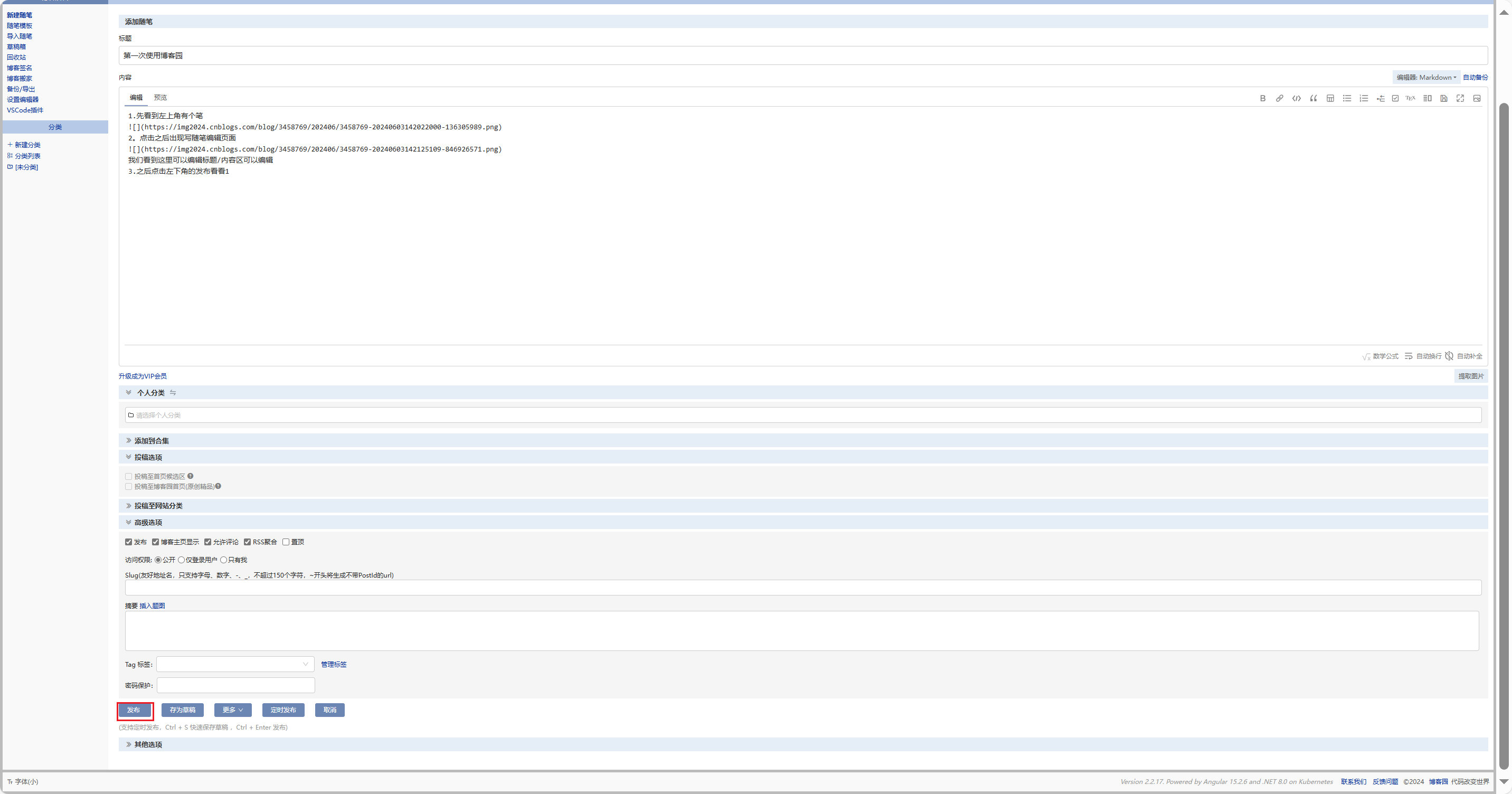This screenshot has height=794, width=1512.
Task: Switch to the 预览 tab
Action: (160, 98)
